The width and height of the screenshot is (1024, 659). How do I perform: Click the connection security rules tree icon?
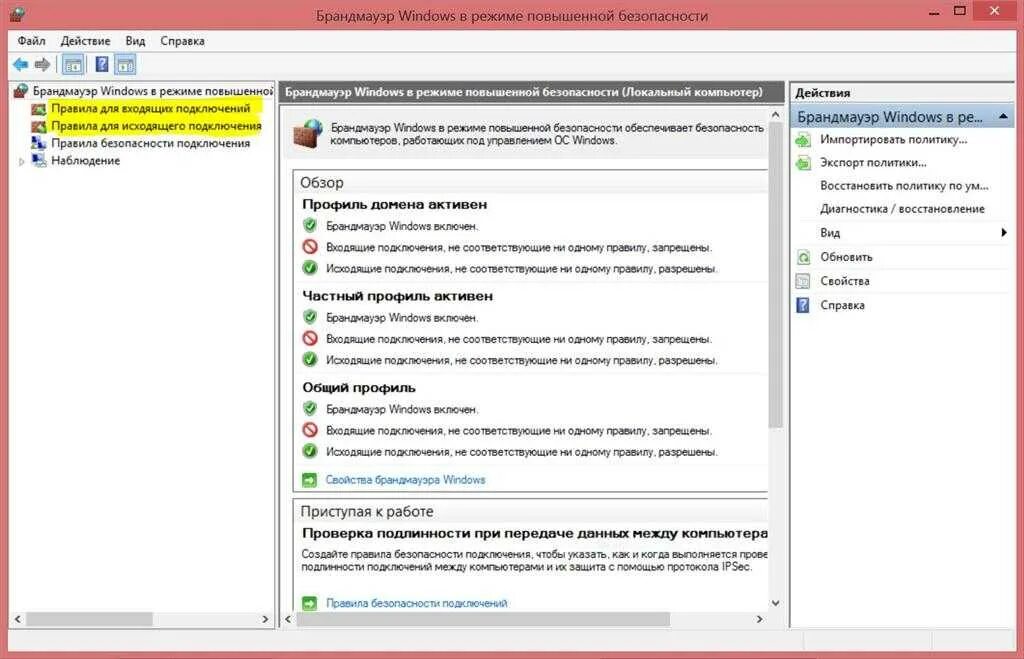coord(39,143)
